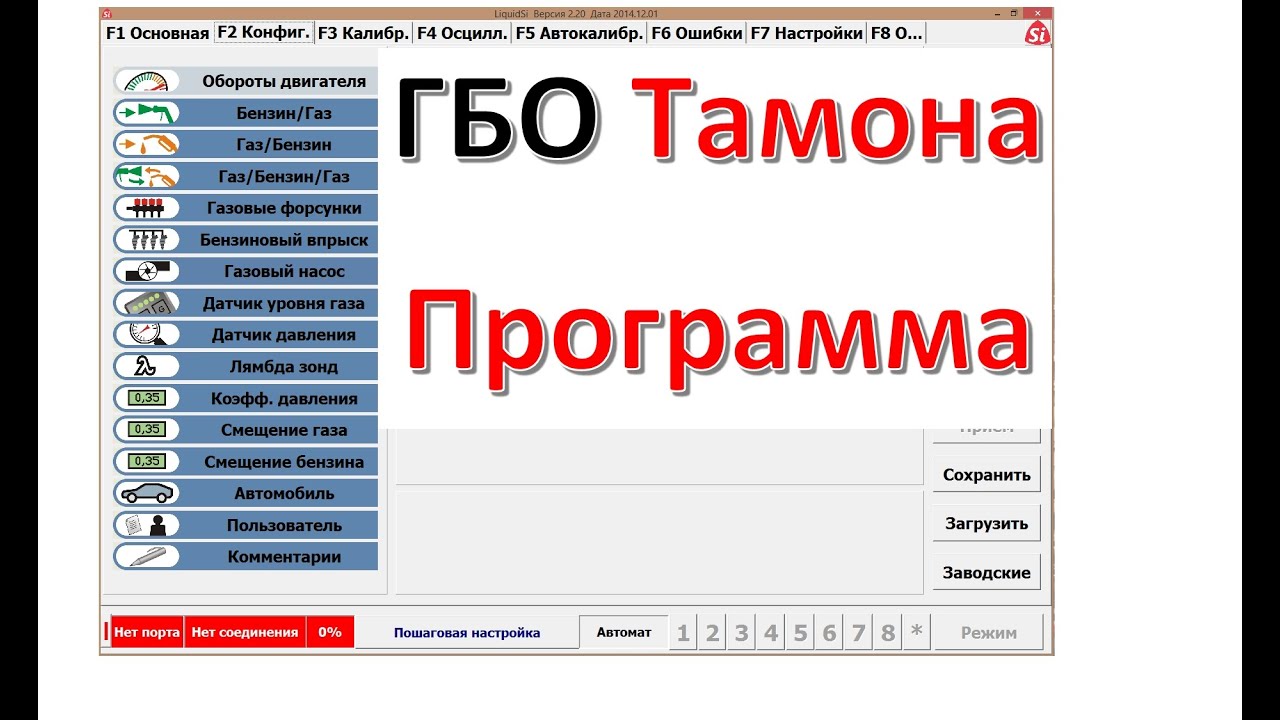Click the Сохранить button

click(987, 475)
